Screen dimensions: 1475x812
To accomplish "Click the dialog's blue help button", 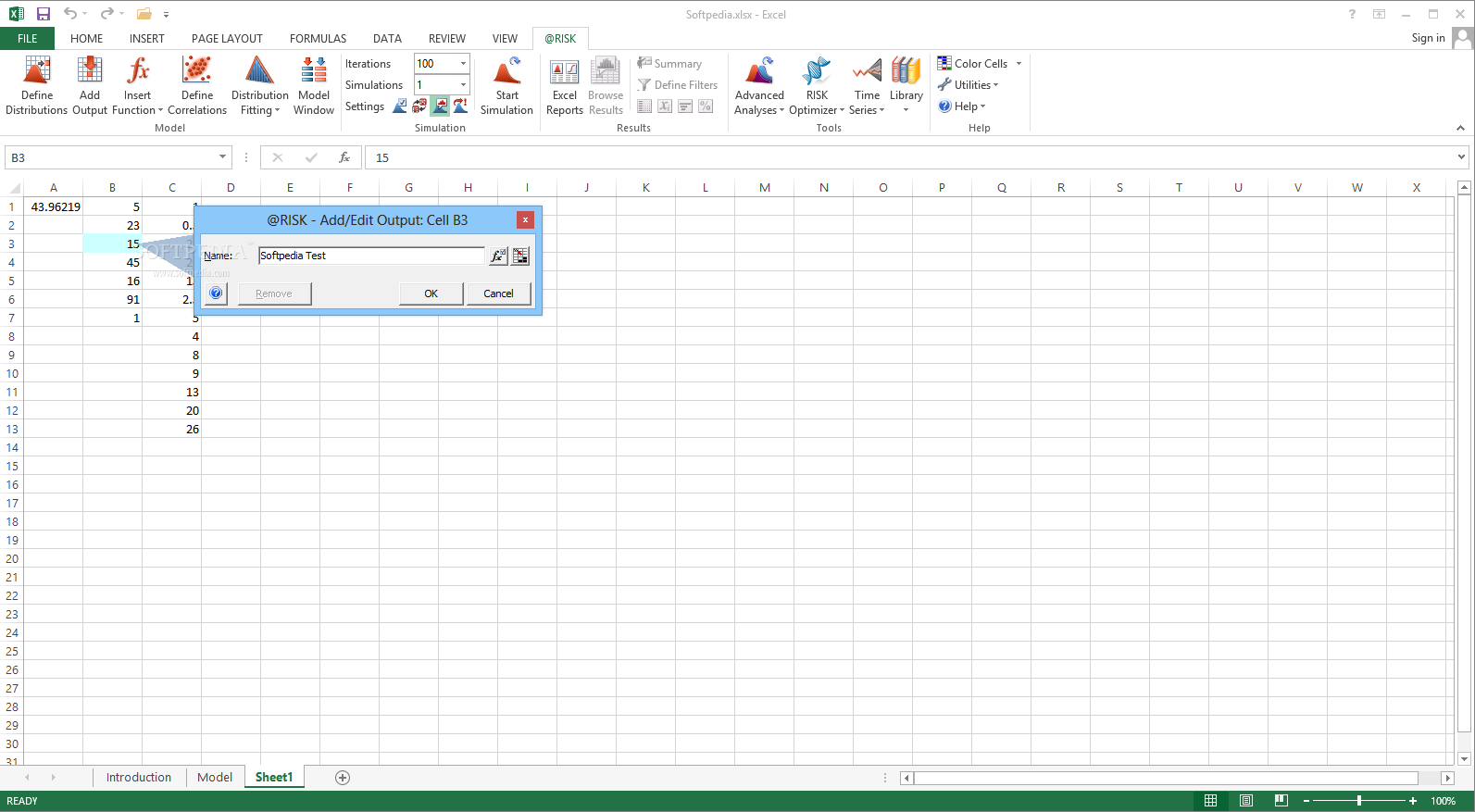I will (x=216, y=293).
